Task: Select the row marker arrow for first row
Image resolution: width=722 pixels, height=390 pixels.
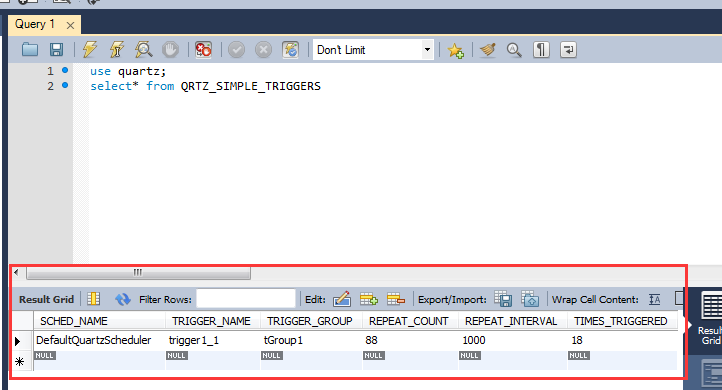Action: tap(18, 341)
